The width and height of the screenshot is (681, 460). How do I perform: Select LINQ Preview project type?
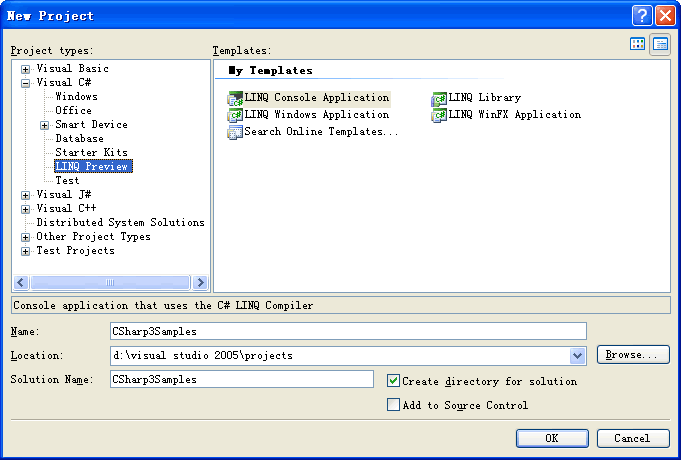(x=93, y=166)
